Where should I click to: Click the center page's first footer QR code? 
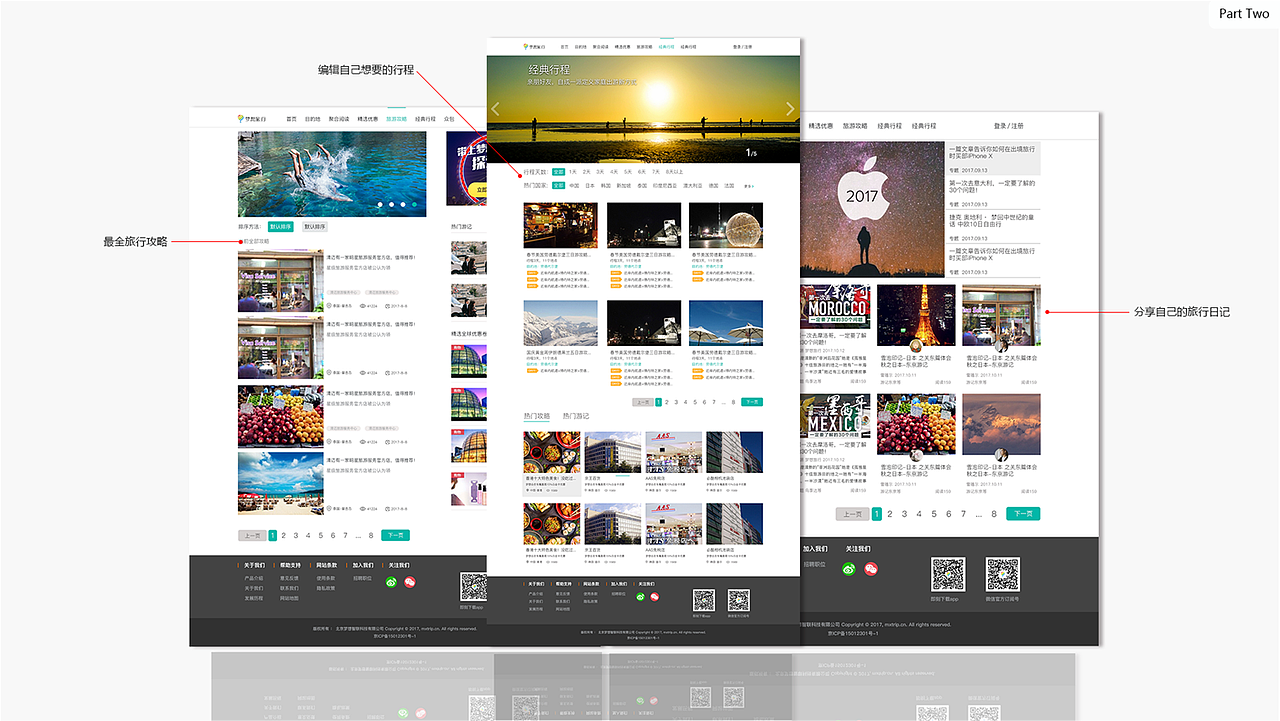[x=704, y=600]
